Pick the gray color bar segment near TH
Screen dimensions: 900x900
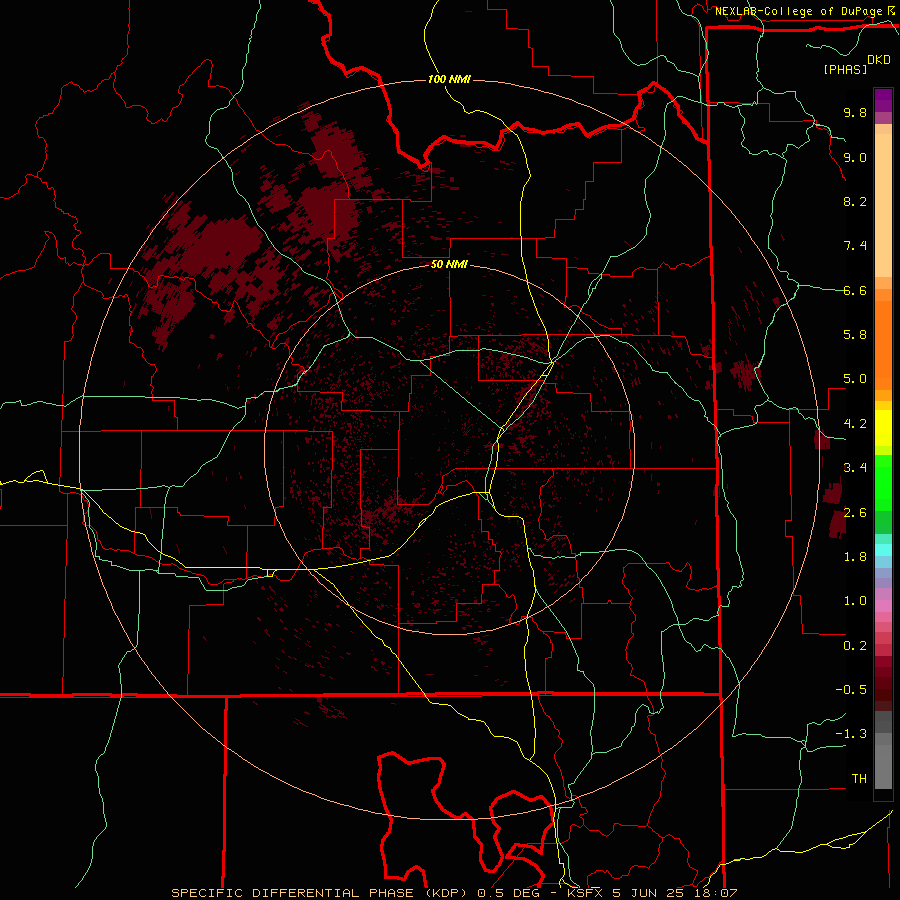883,766
